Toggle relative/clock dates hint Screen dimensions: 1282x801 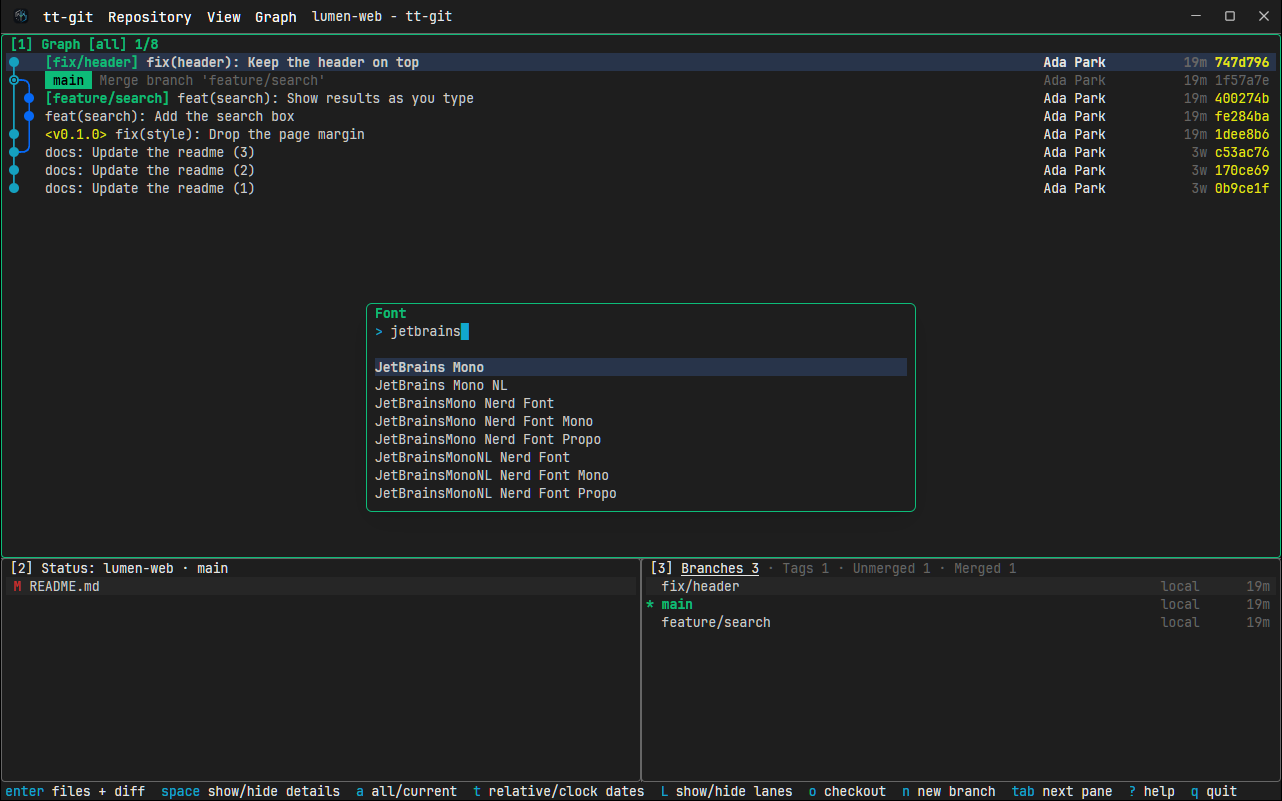point(559,792)
